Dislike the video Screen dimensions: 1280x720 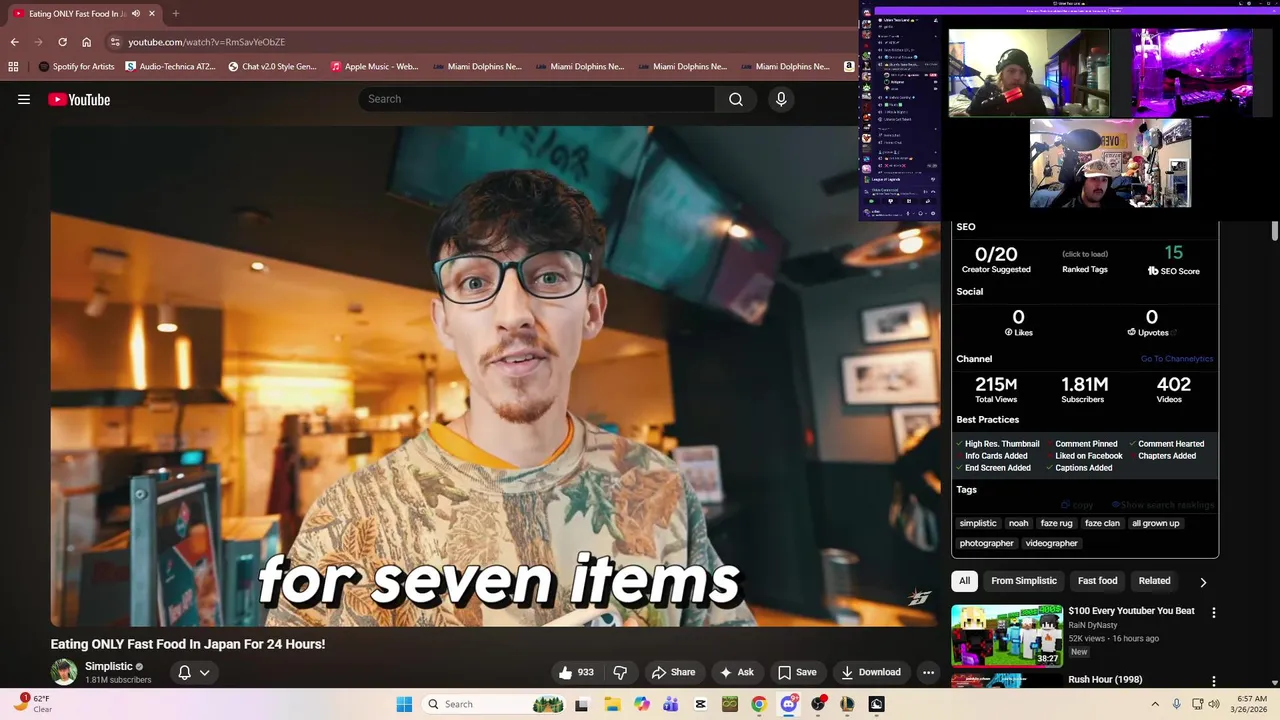click(620, 672)
